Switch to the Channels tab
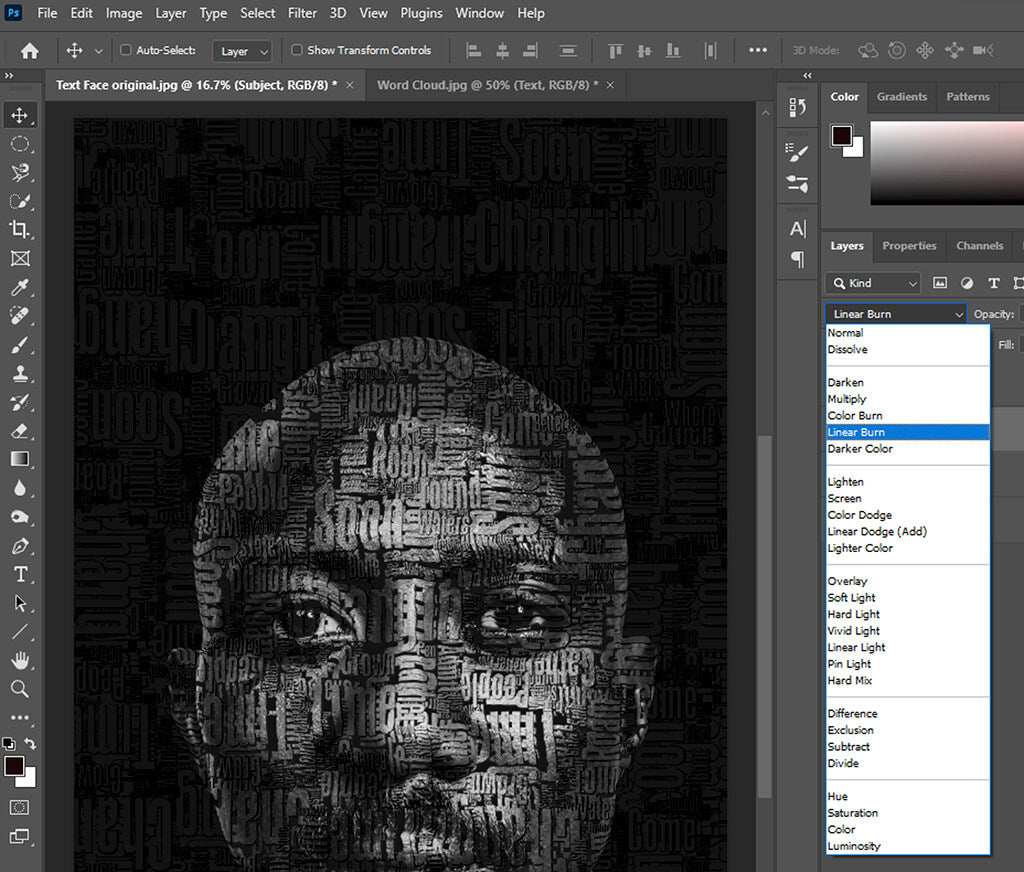Viewport: 1024px width, 872px height. (979, 246)
